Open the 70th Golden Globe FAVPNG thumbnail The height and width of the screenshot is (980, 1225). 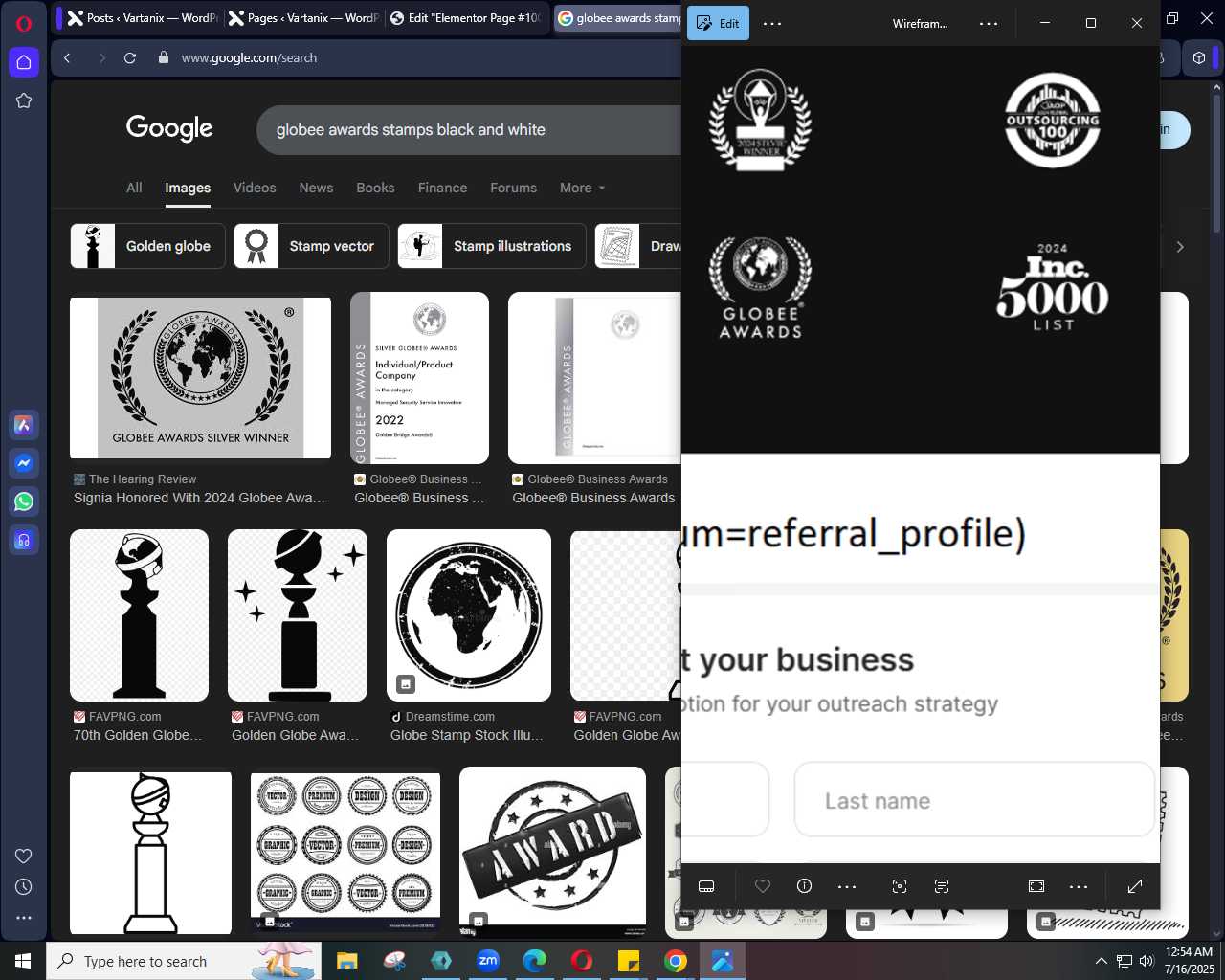[x=139, y=615]
